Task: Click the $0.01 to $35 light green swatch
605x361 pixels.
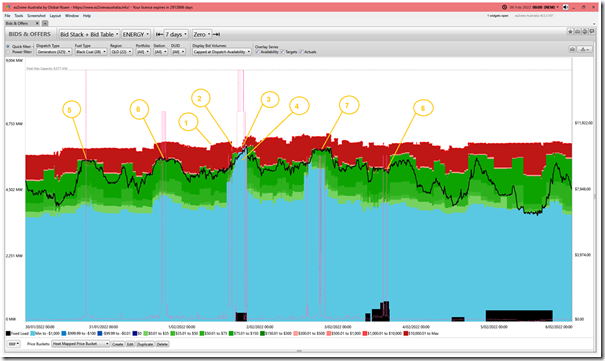Action: tap(146, 333)
